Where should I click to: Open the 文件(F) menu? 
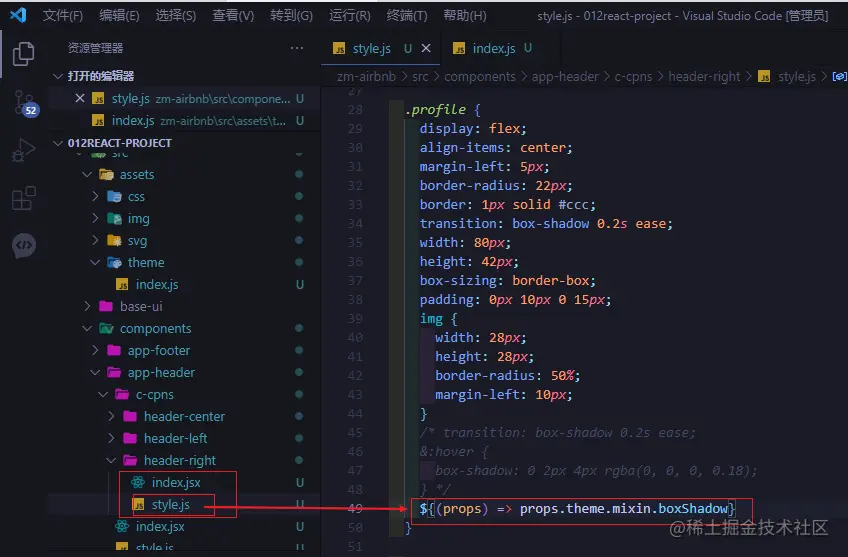[x=63, y=15]
